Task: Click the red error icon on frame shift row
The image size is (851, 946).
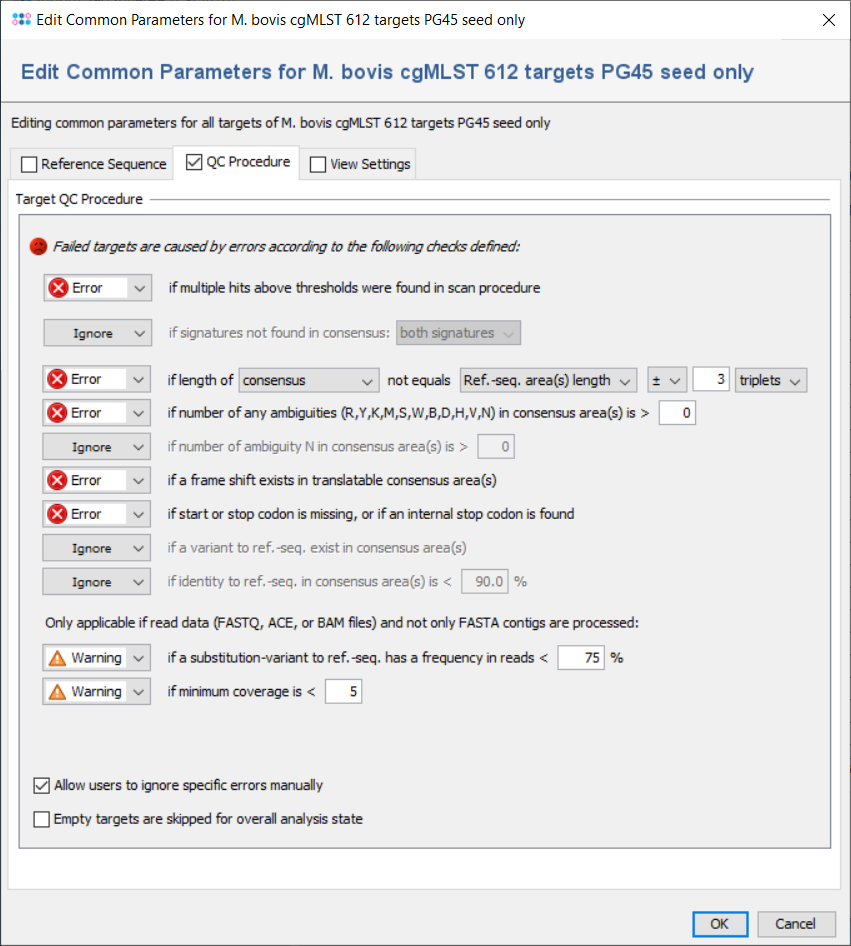Action: pyautogui.click(x=58, y=481)
